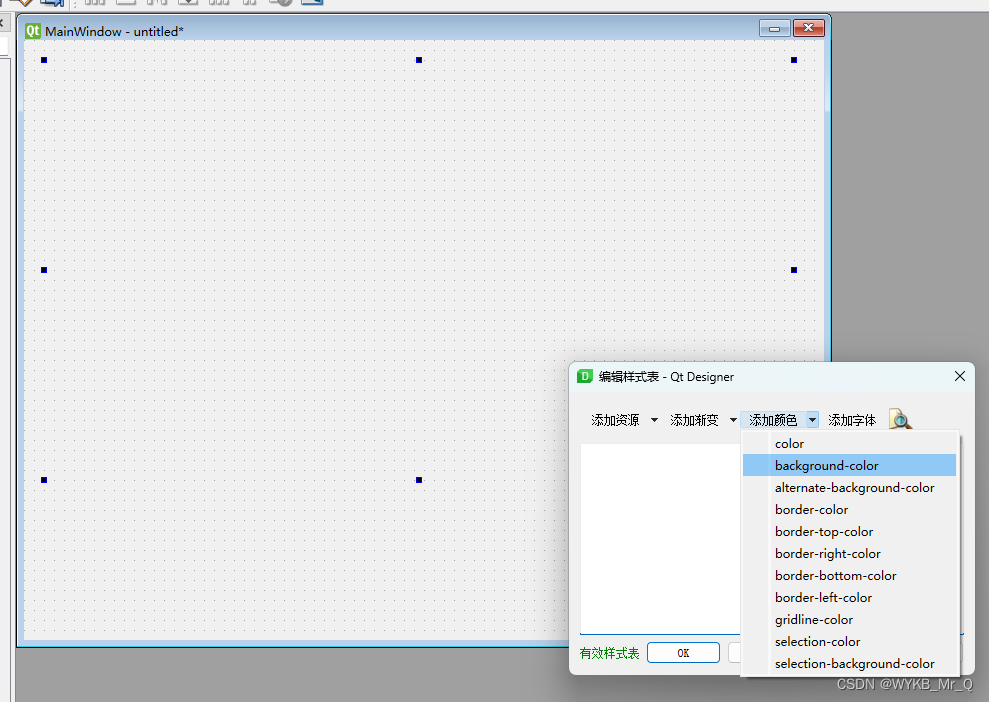Screen dimensions: 989x702
Task: Click the bottom-left selection handle of the form
Action: tap(44, 480)
